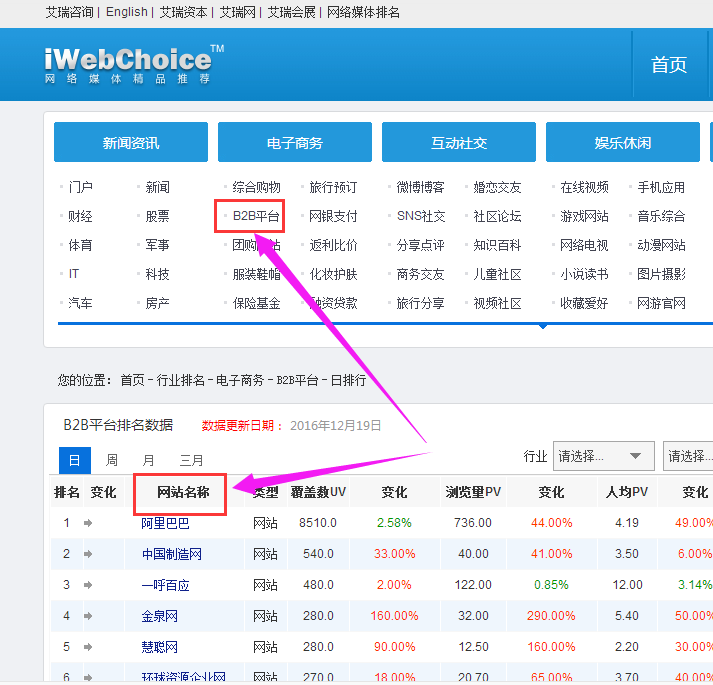Open the 房产 subcategory
This screenshot has height=685, width=713.
[x=157, y=303]
